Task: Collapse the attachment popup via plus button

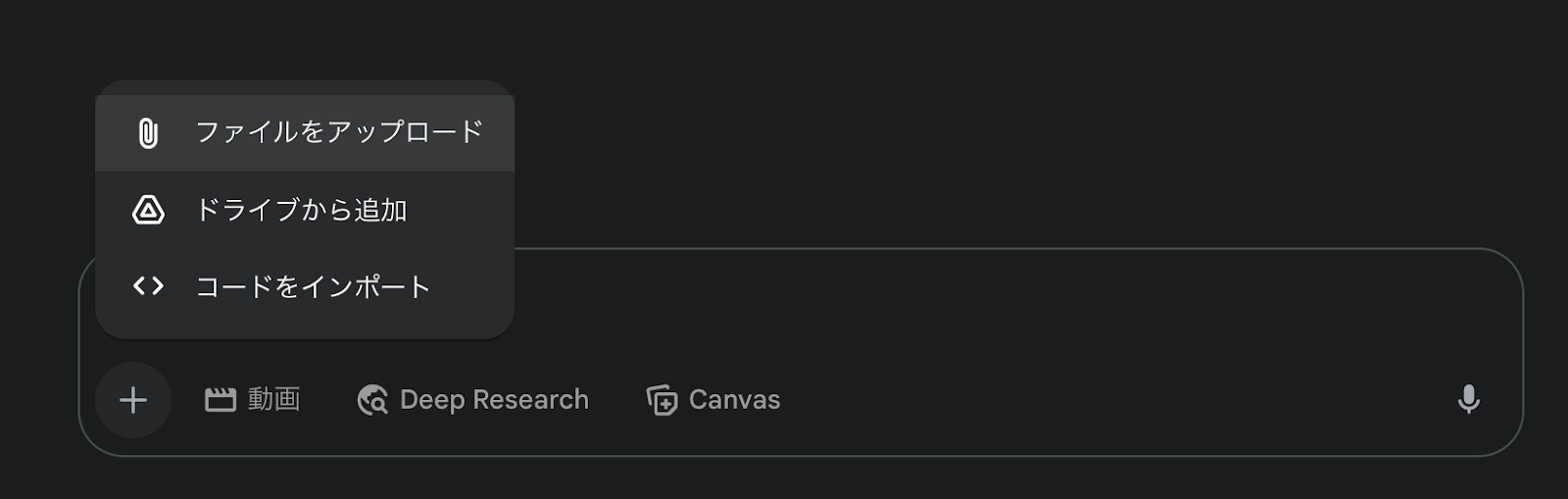Action: tap(133, 400)
